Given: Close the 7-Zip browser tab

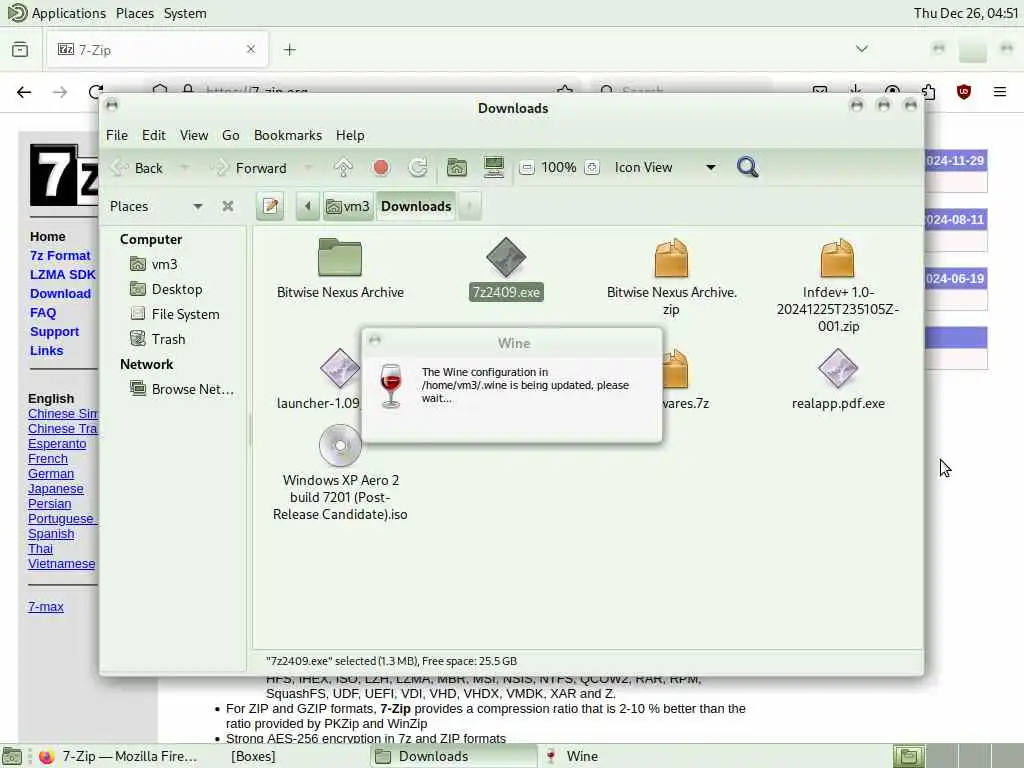Looking at the screenshot, I should (251, 49).
